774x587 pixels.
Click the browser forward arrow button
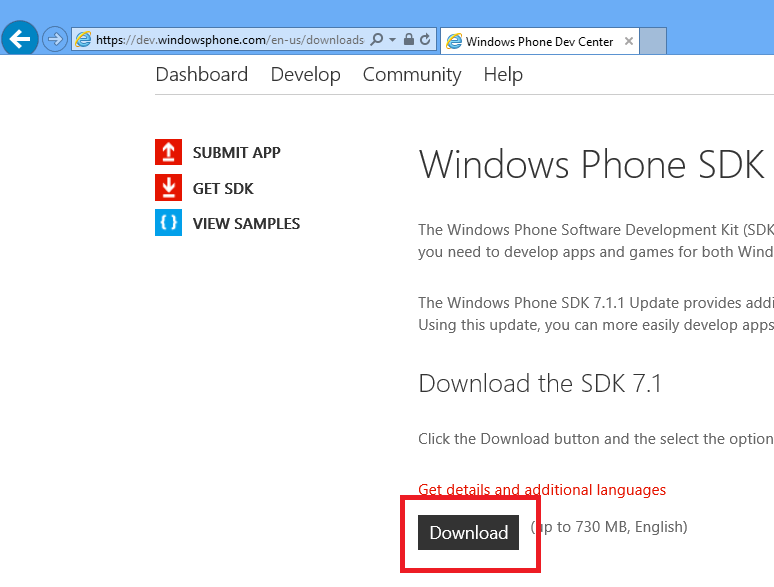54,39
